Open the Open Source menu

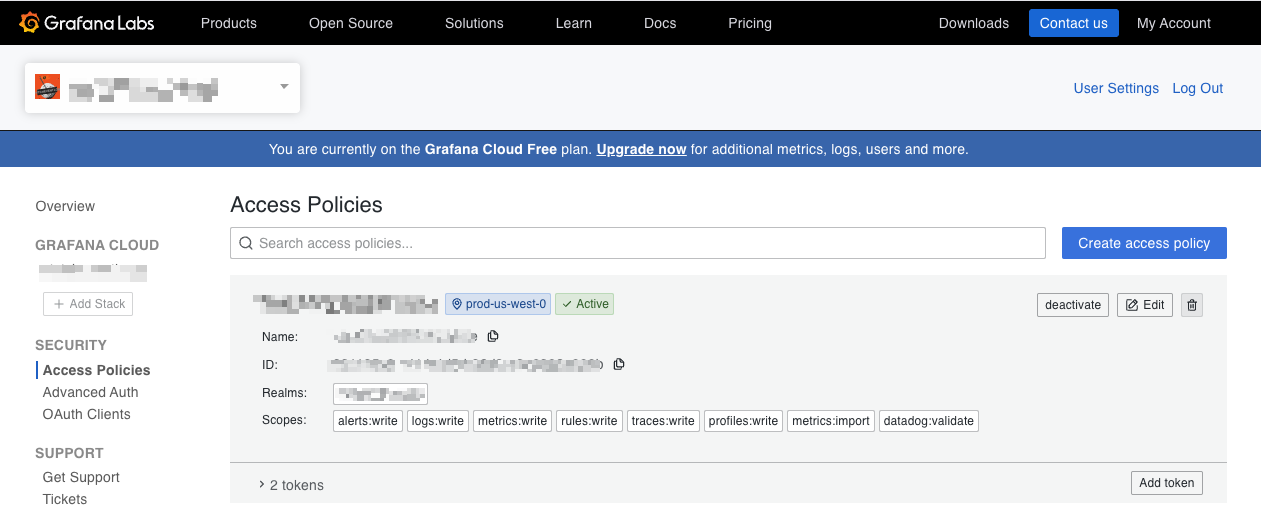point(351,23)
